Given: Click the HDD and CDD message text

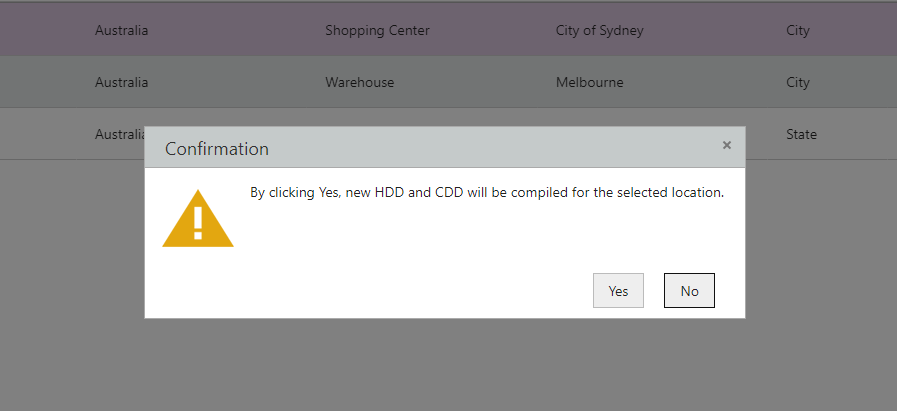Looking at the screenshot, I should [487, 193].
